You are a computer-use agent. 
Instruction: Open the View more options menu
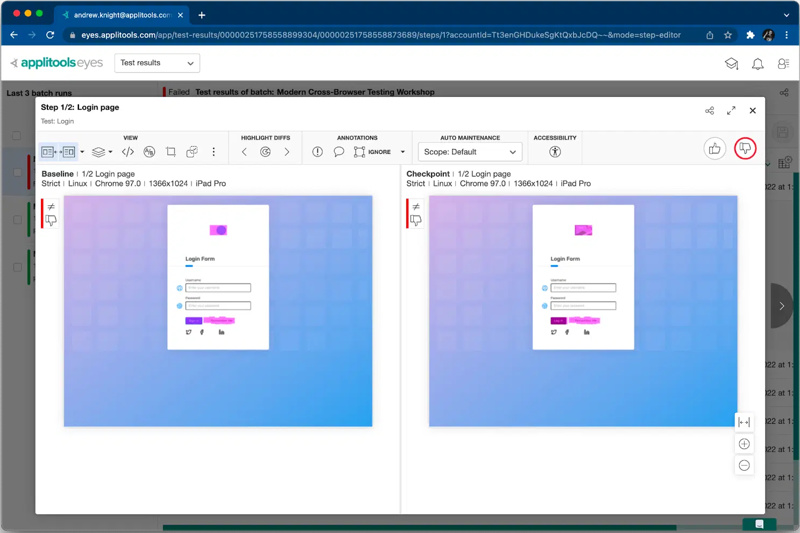213,152
